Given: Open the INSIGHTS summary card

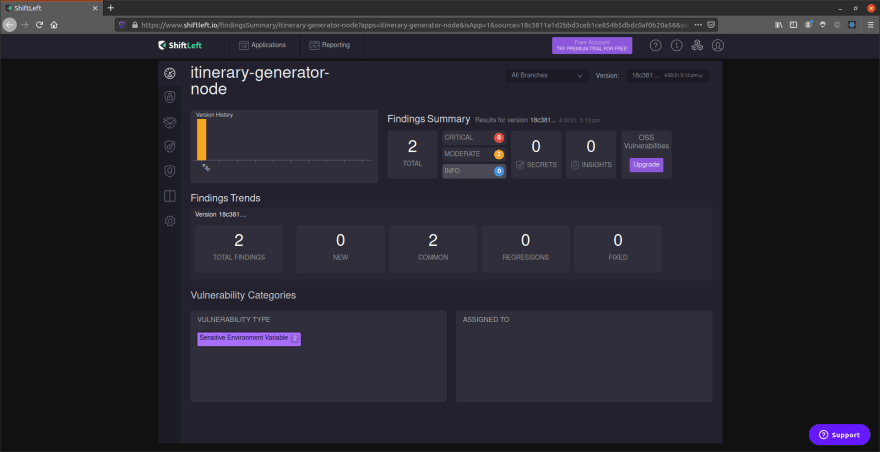Looking at the screenshot, I should coord(591,154).
